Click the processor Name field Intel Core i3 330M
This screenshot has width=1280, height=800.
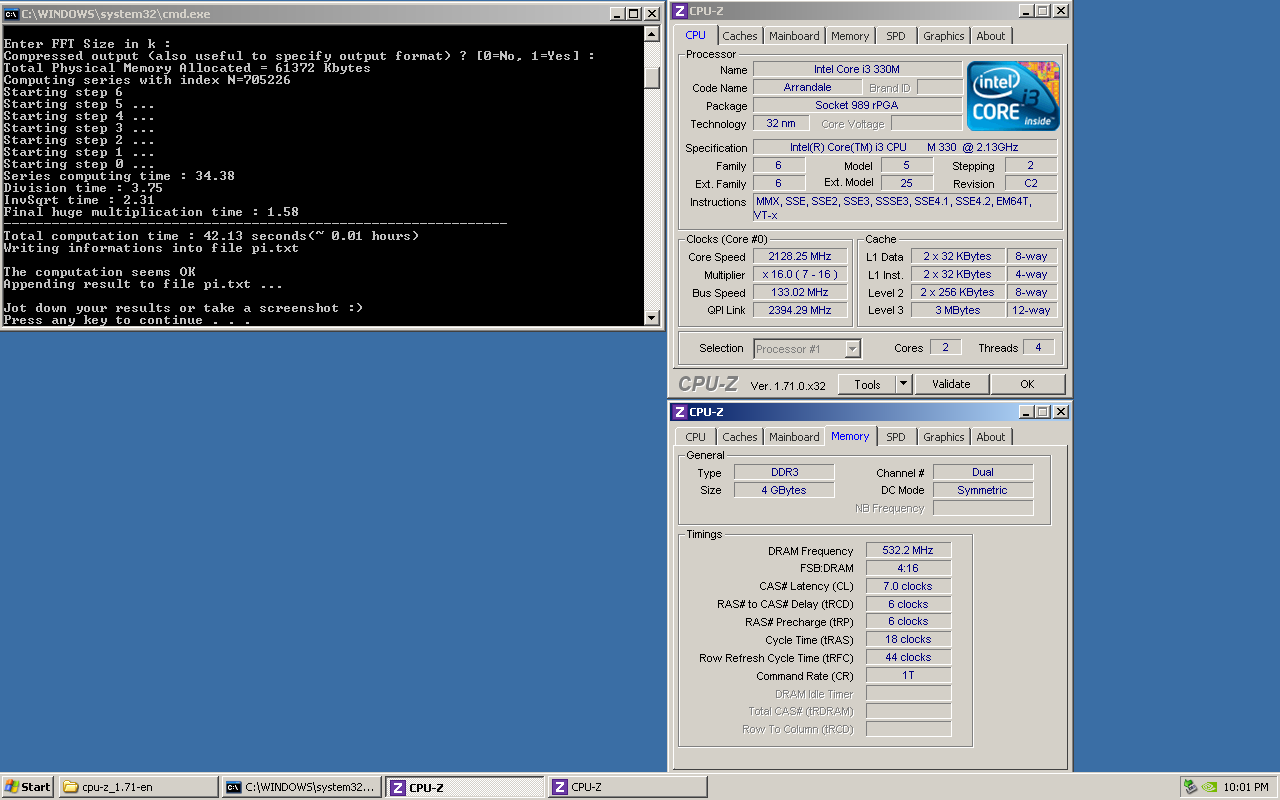(857, 70)
